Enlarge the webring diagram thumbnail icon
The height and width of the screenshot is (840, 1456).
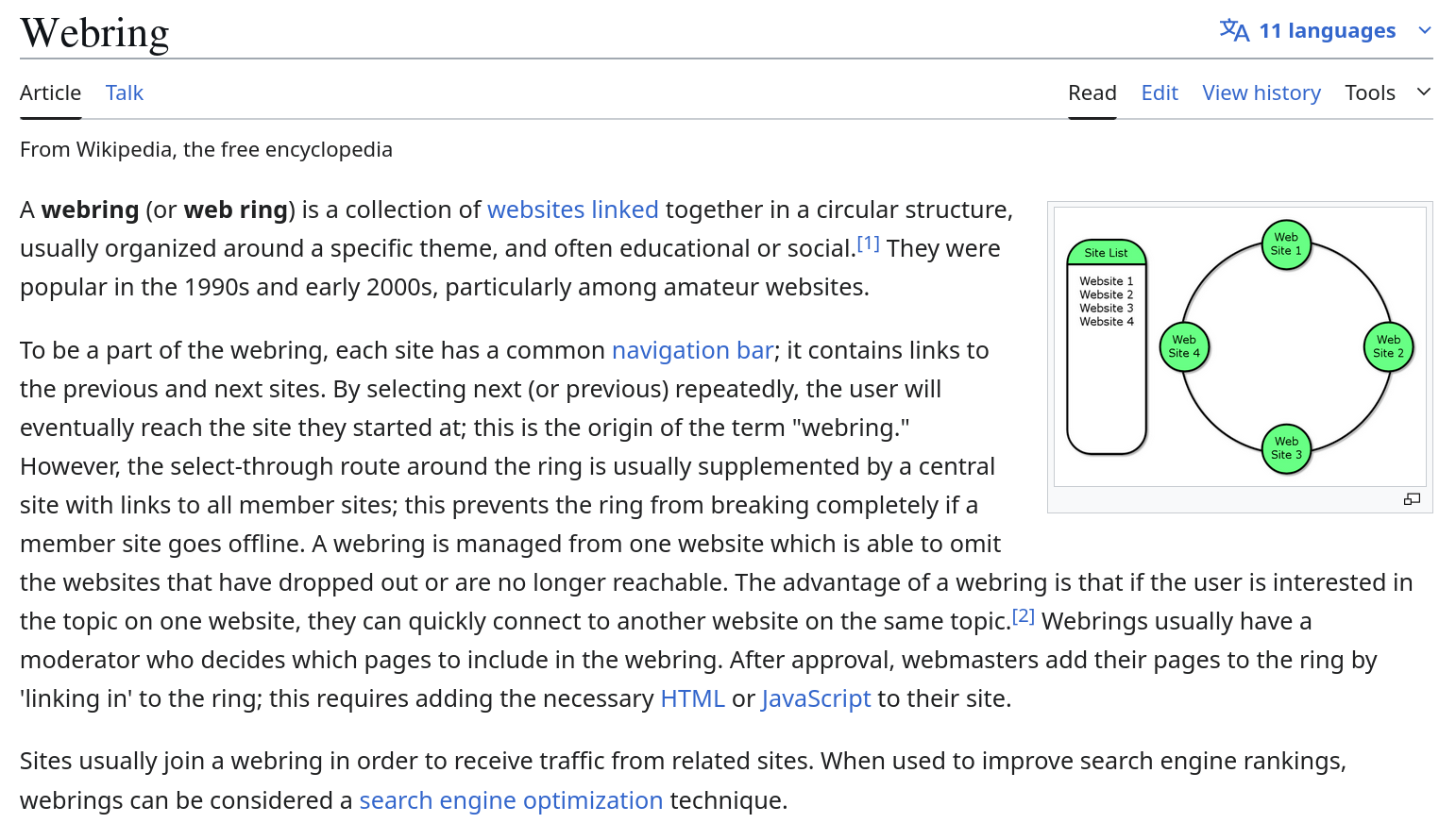(x=1412, y=499)
